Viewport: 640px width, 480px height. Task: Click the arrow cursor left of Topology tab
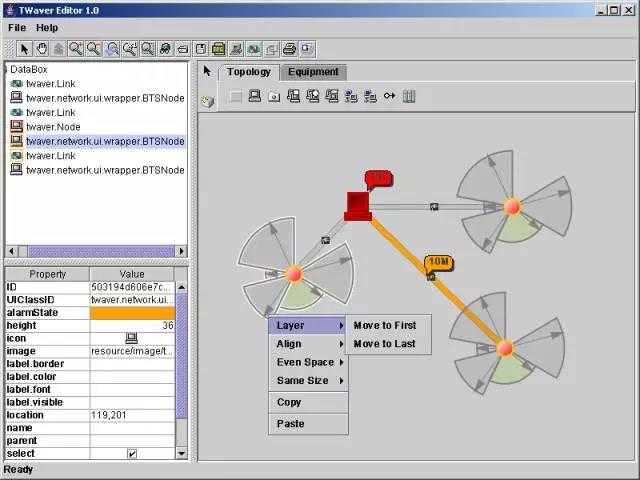click(x=207, y=71)
